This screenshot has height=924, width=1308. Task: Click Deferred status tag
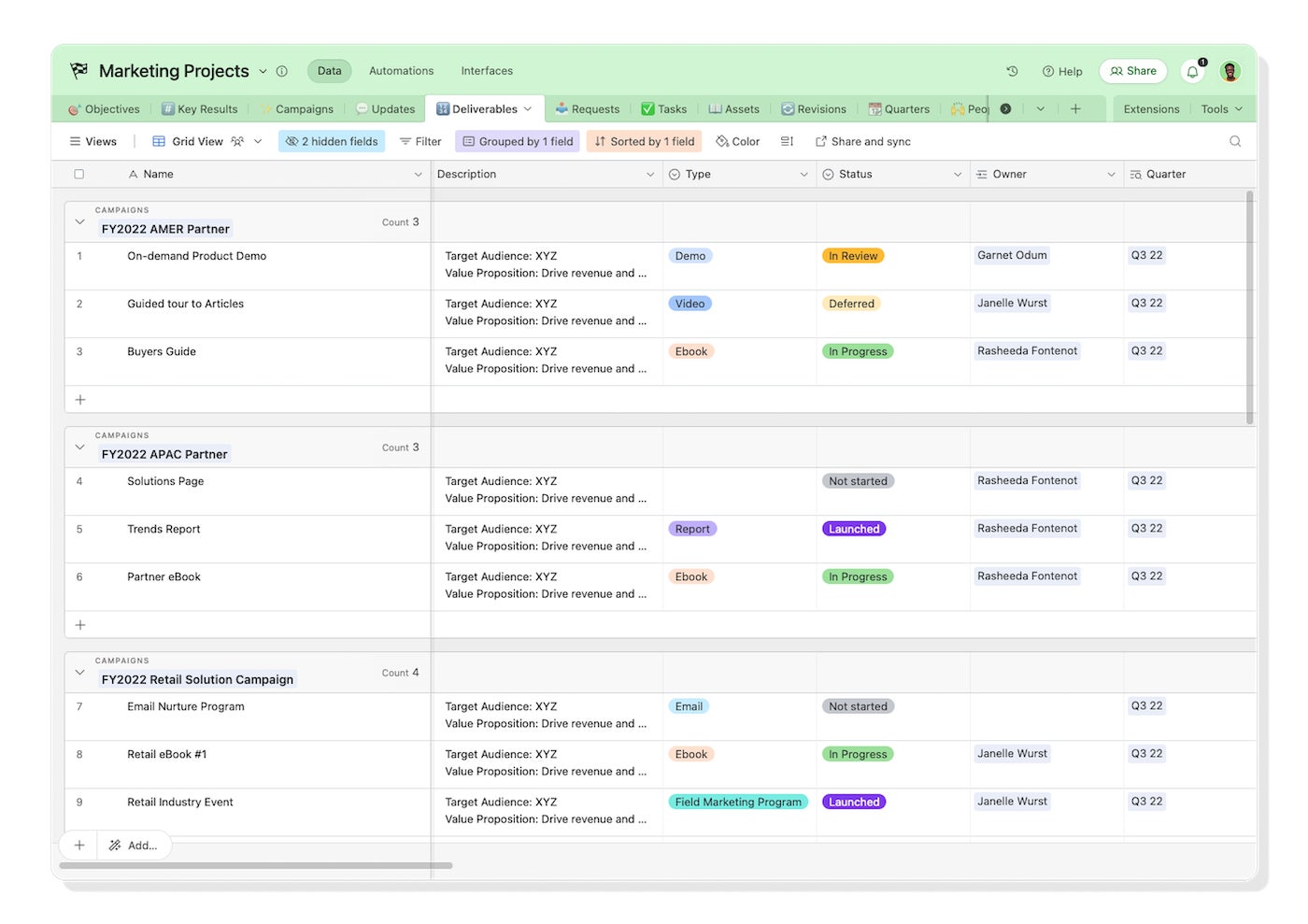pyautogui.click(x=851, y=304)
